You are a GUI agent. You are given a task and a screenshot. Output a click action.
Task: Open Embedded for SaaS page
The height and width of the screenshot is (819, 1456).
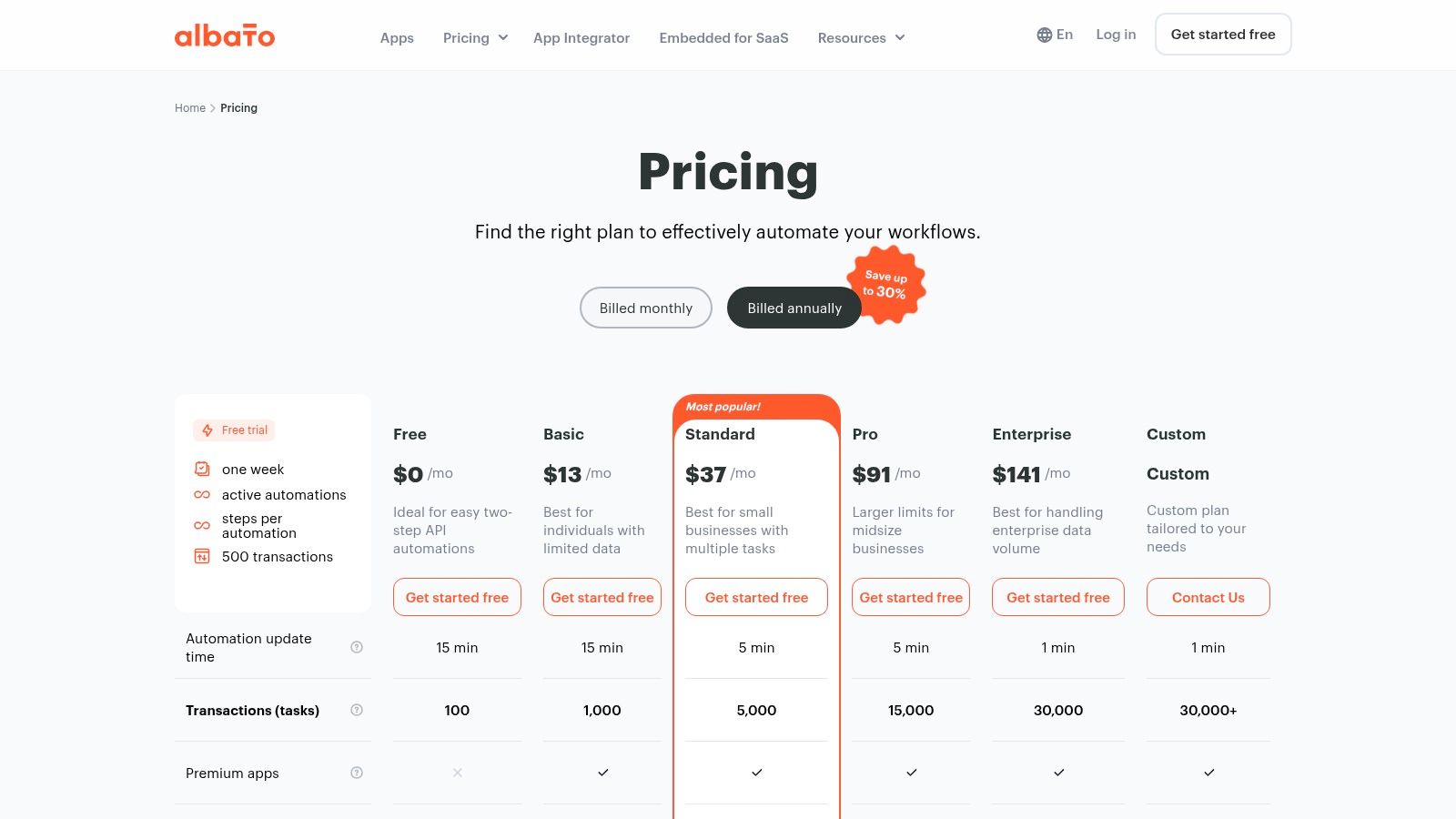pos(723,38)
